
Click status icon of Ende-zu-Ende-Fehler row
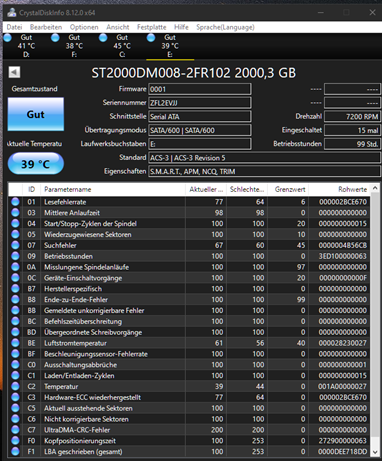[x=15, y=299]
